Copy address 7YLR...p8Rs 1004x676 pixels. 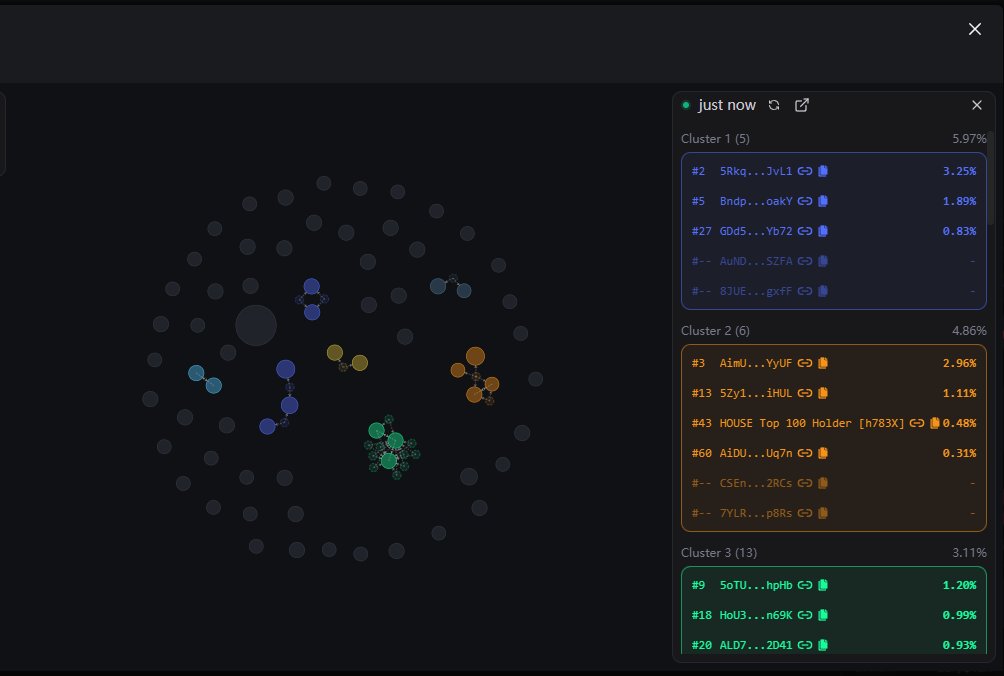pos(823,513)
